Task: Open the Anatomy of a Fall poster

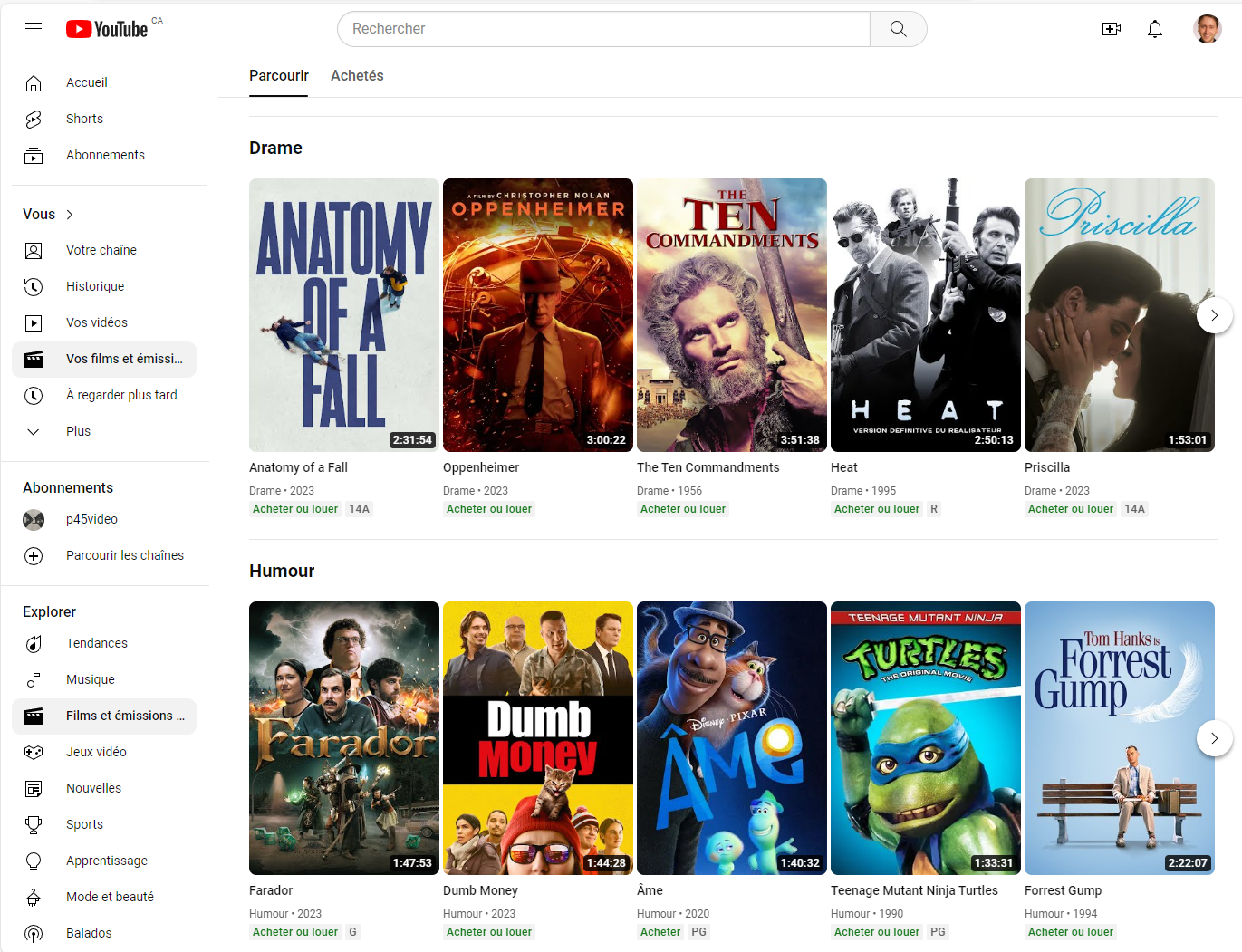Action: coord(344,315)
